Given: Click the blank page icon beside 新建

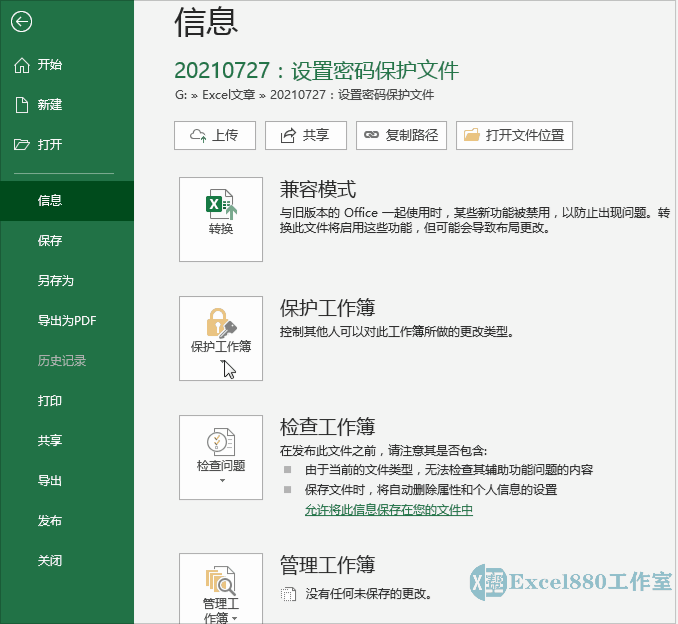Looking at the screenshot, I should coord(22,105).
